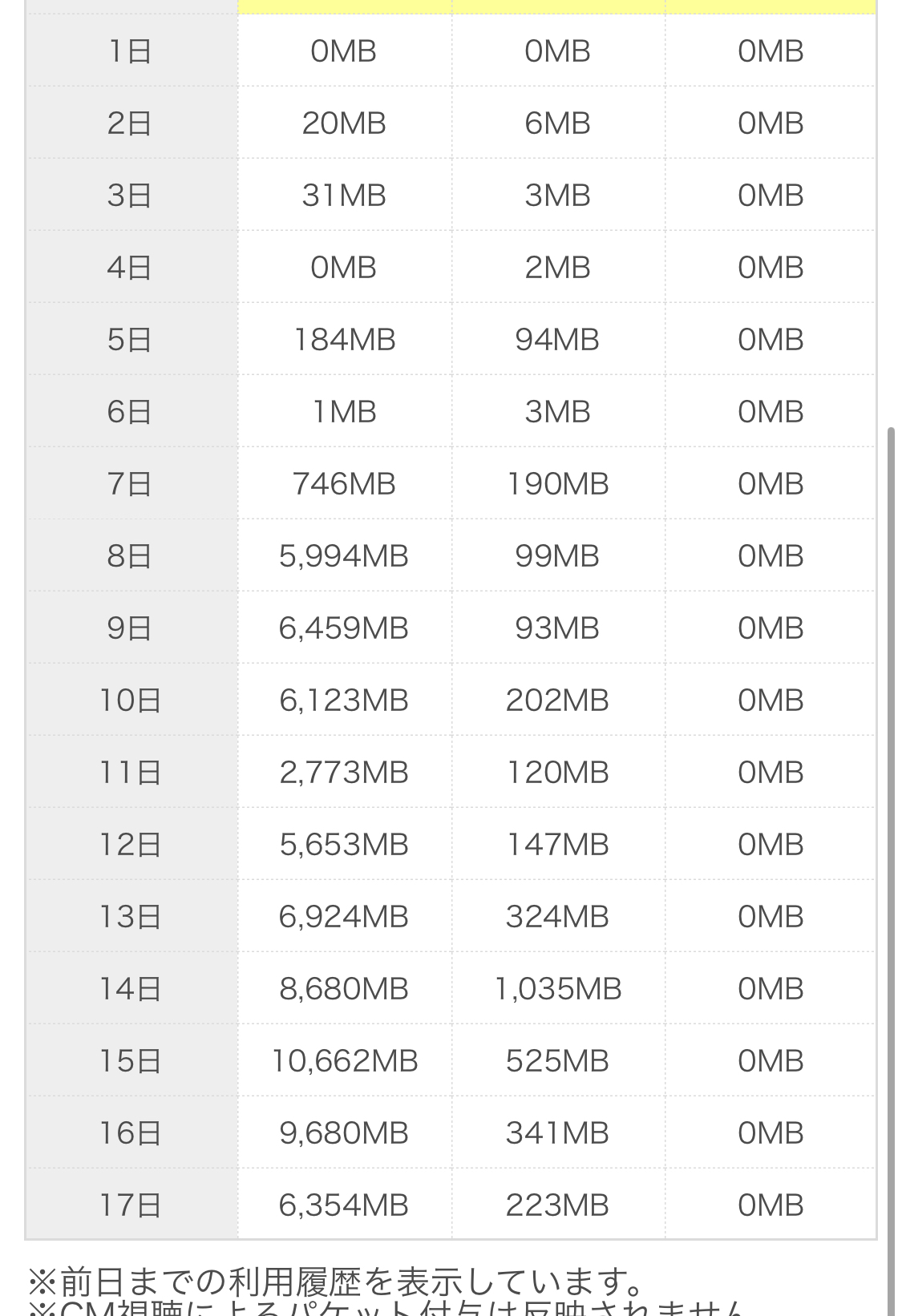Click the 16日 date cell

pos(130,1134)
